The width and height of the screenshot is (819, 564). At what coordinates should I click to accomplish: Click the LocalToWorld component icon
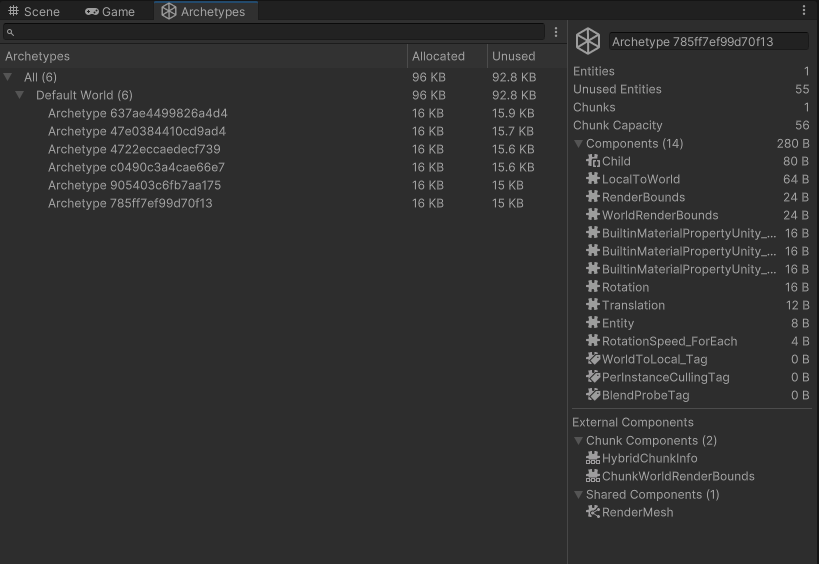pyautogui.click(x=593, y=179)
